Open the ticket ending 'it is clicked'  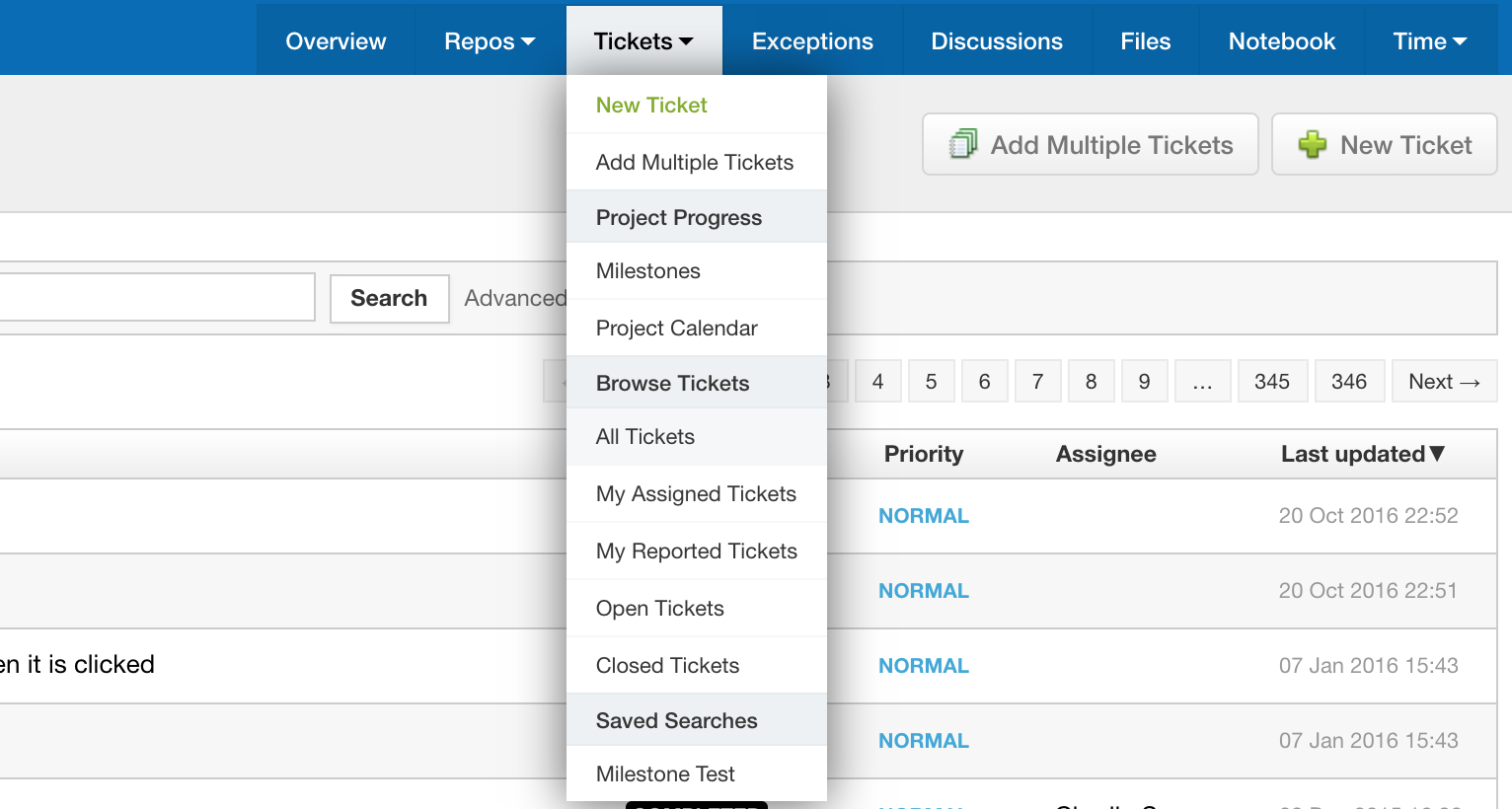77,664
